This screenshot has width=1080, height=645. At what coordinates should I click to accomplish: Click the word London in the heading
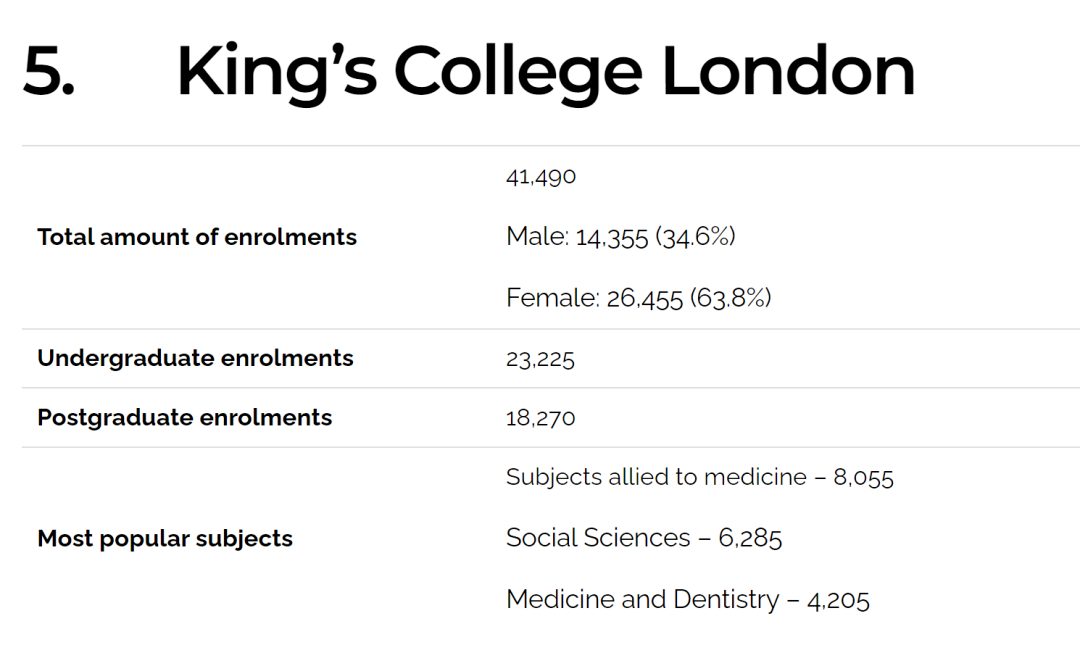(789, 70)
